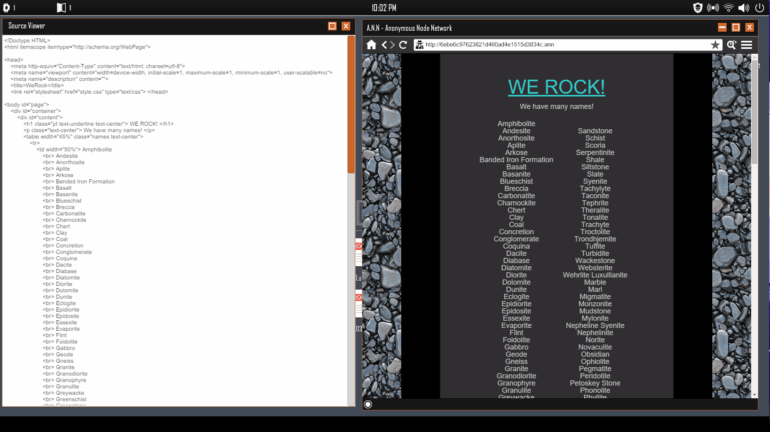Image resolution: width=770 pixels, height=432 pixels.
Task: Click the URL address bar
Action: pyautogui.click(x=560, y=45)
